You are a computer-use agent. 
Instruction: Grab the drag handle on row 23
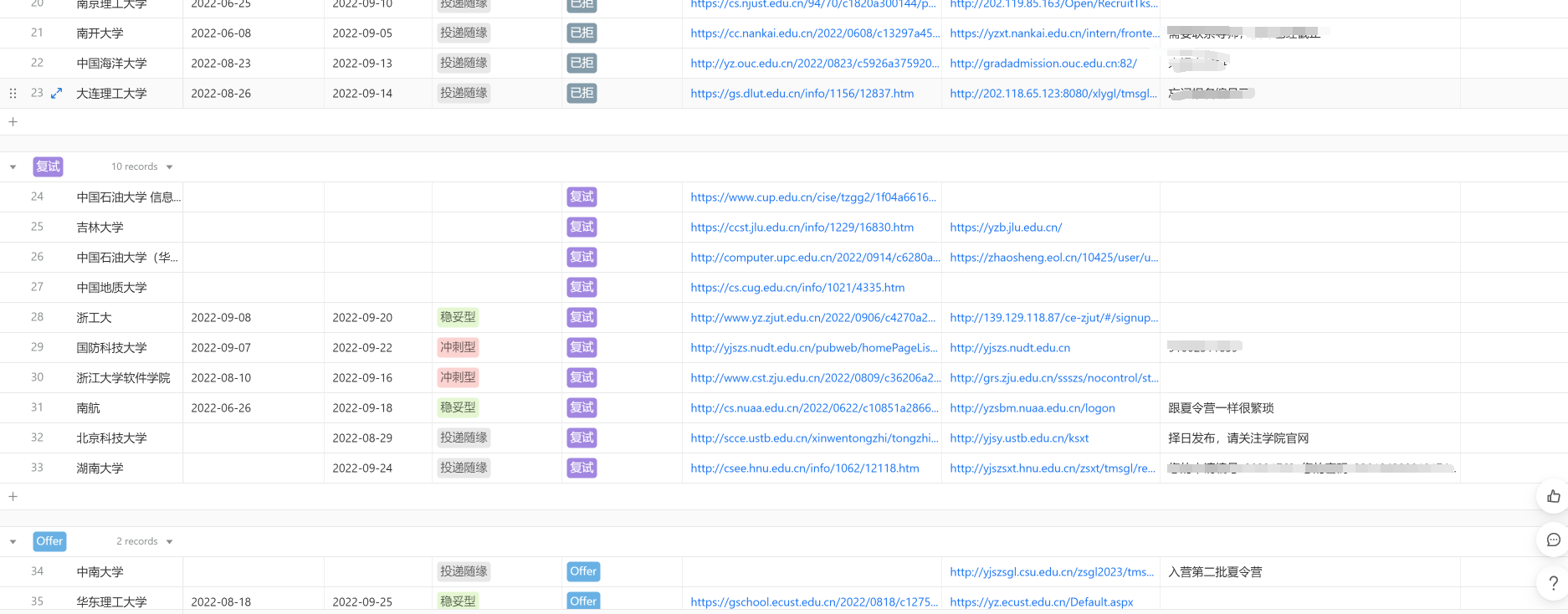[x=13, y=94]
